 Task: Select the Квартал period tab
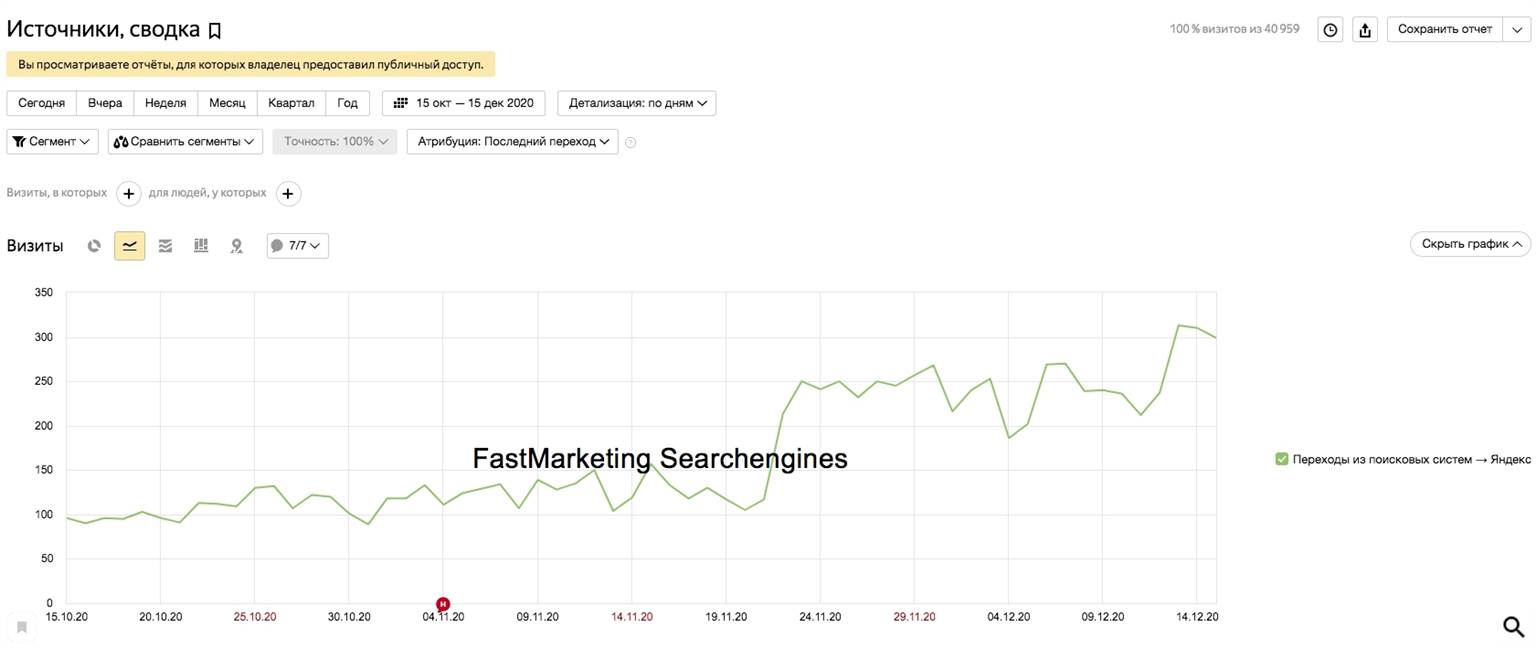(x=291, y=103)
